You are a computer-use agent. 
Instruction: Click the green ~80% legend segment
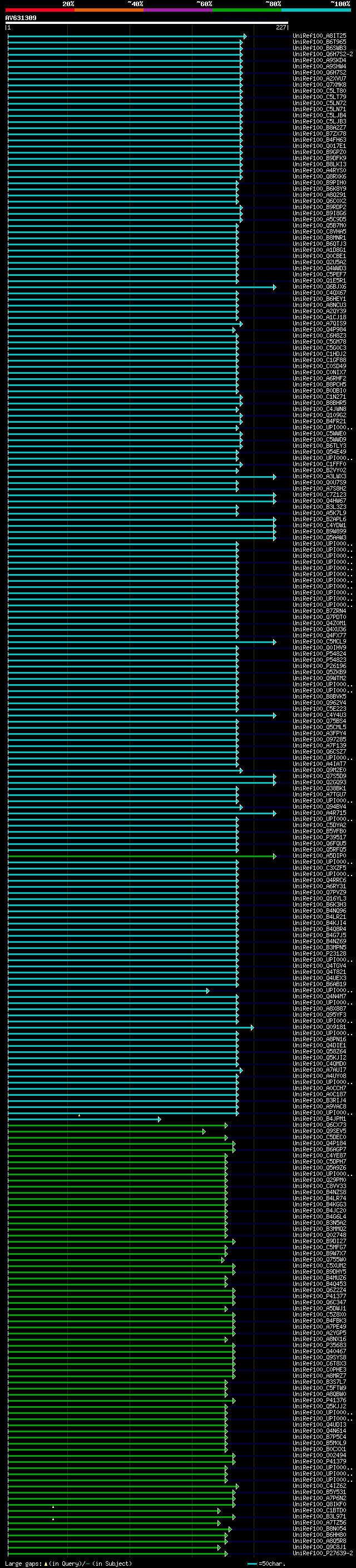coord(247,11)
